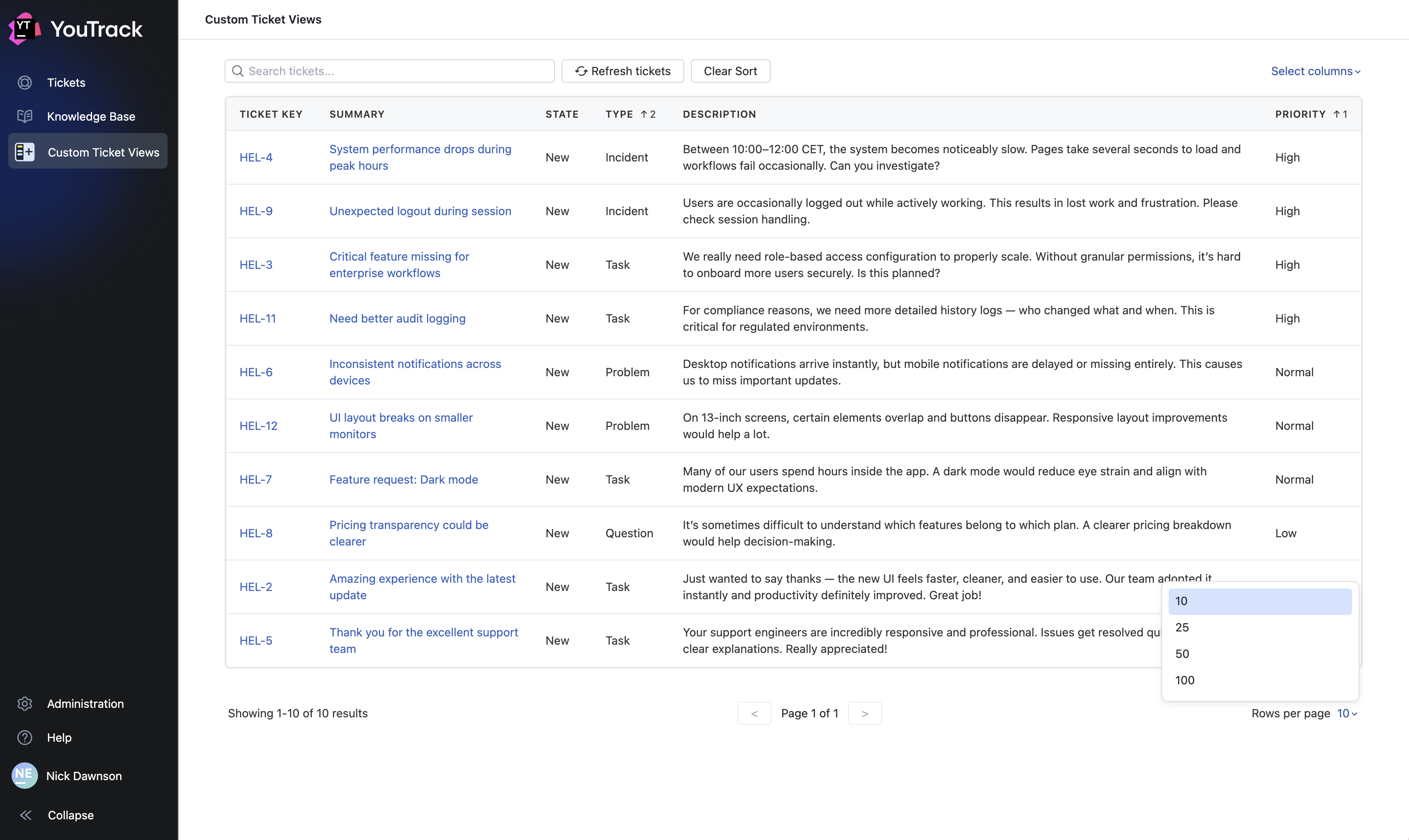Open ticket HEL-8 link

pos(256,533)
